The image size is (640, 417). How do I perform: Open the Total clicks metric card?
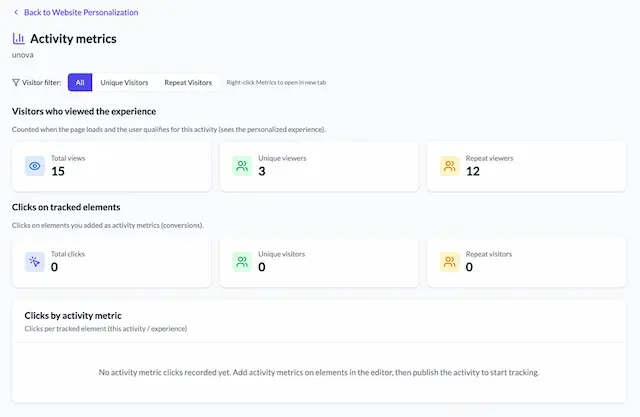click(x=111, y=262)
